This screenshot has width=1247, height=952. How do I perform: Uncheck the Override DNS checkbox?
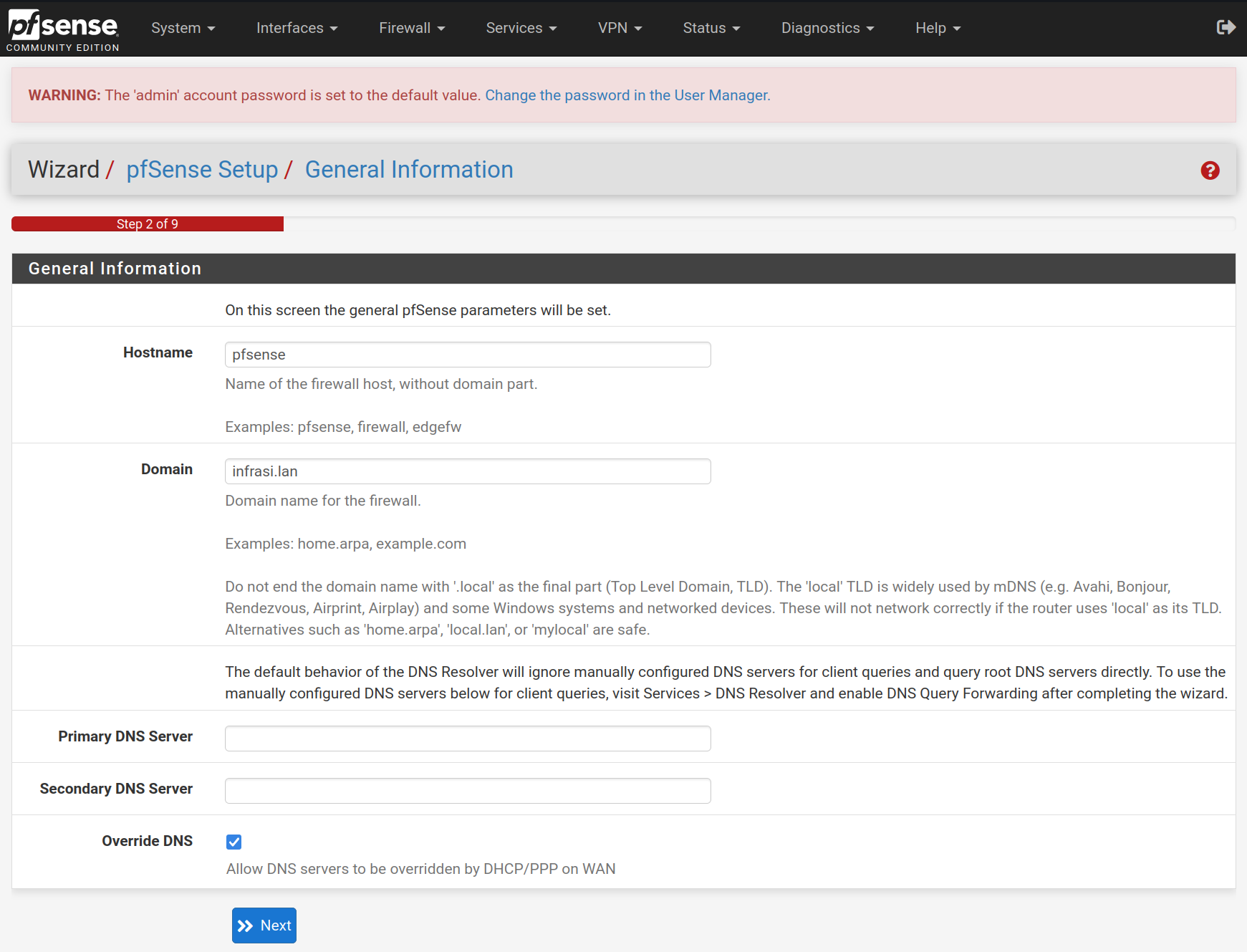tap(233, 842)
